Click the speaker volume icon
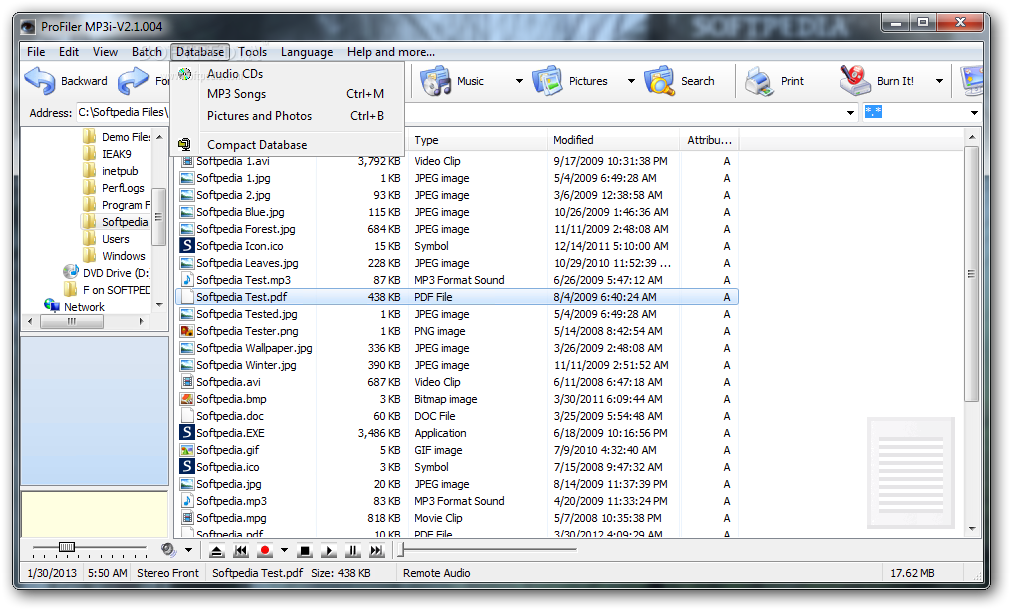The image size is (1011, 610). click(x=168, y=550)
